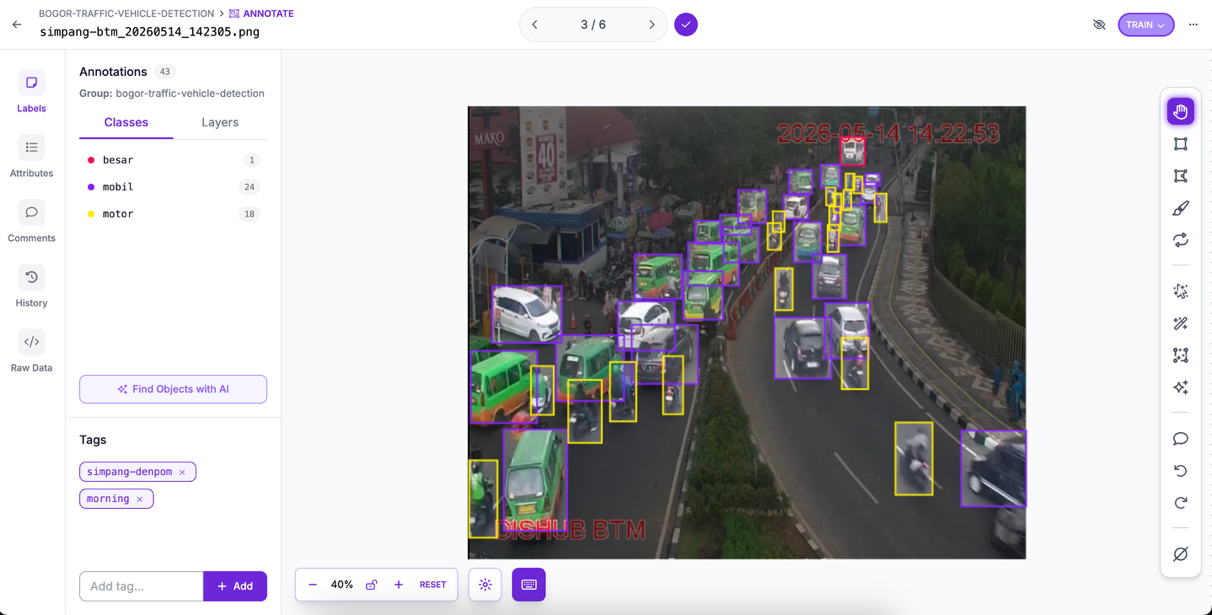This screenshot has width=1212, height=615.
Task: Click the Add tag button
Action: (x=235, y=586)
